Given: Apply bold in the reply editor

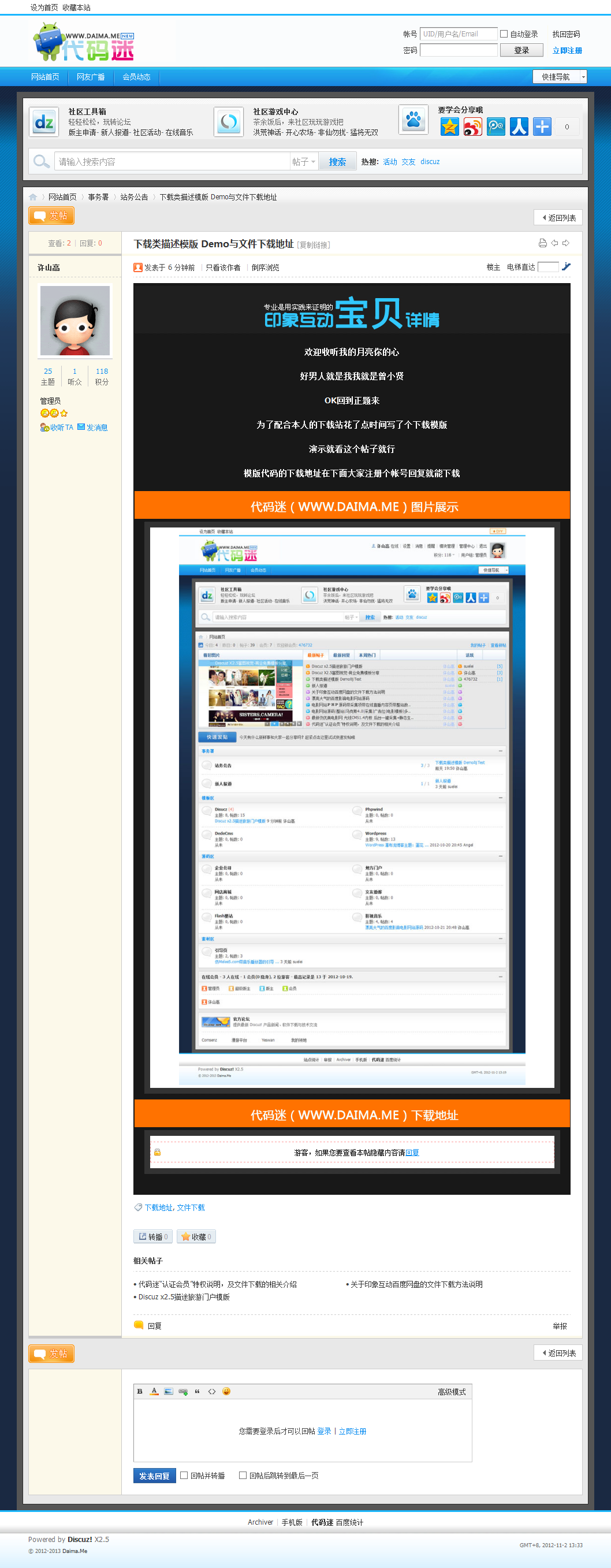Looking at the screenshot, I should (140, 1391).
